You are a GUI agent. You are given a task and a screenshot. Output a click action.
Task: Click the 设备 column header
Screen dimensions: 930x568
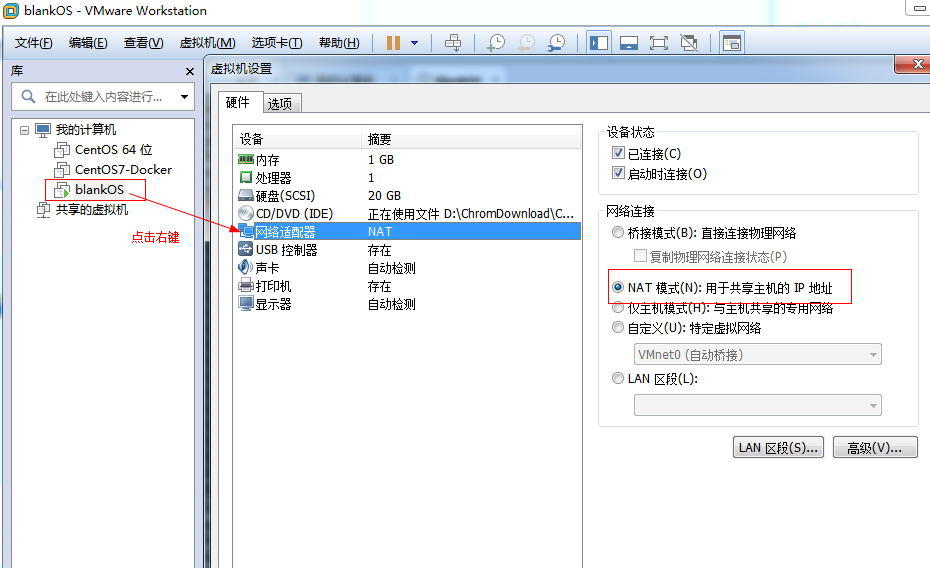point(297,139)
